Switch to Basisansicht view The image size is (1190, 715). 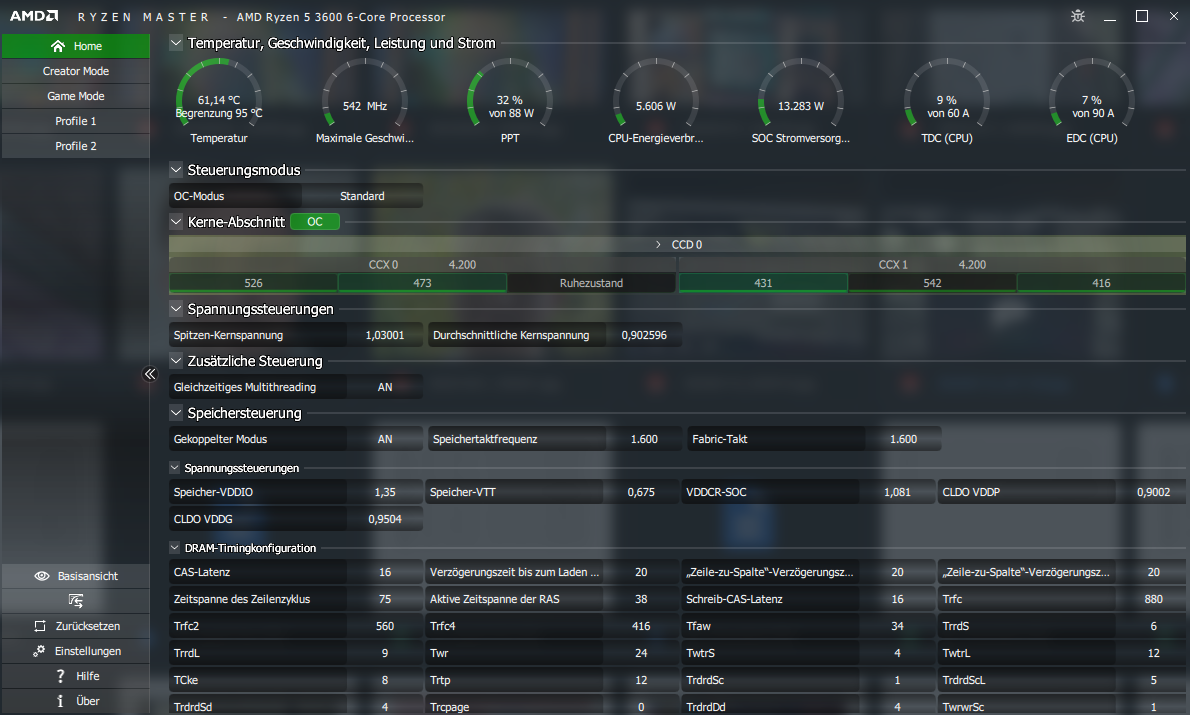[76, 576]
